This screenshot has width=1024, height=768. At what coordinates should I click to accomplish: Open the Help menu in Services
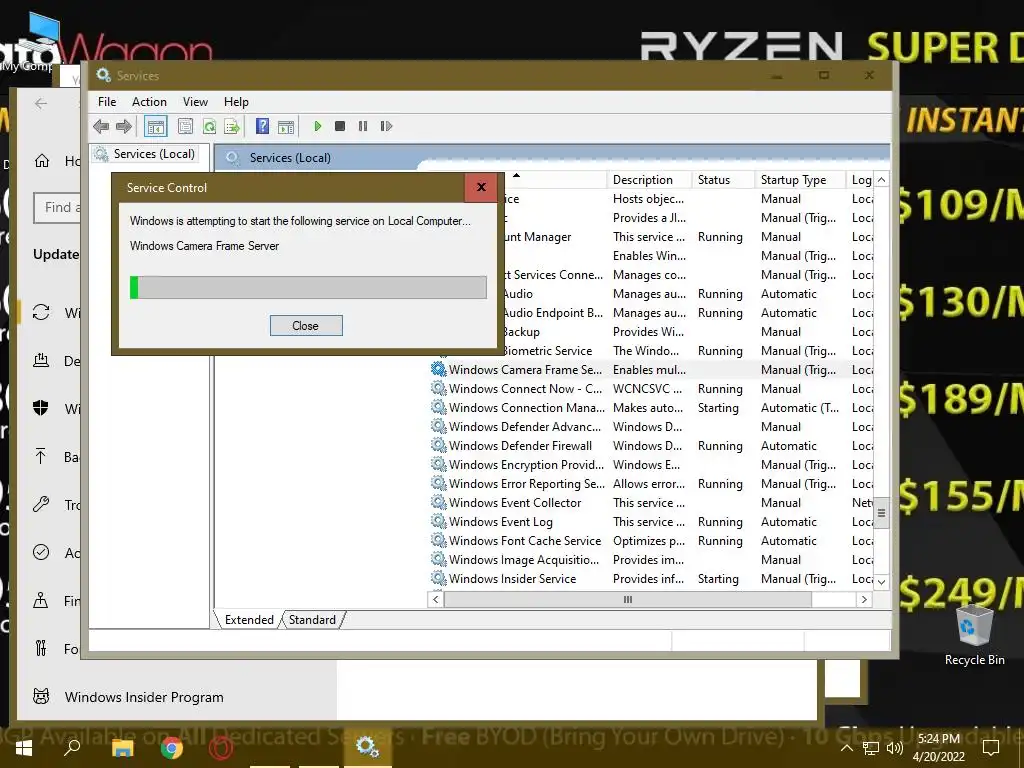click(236, 102)
